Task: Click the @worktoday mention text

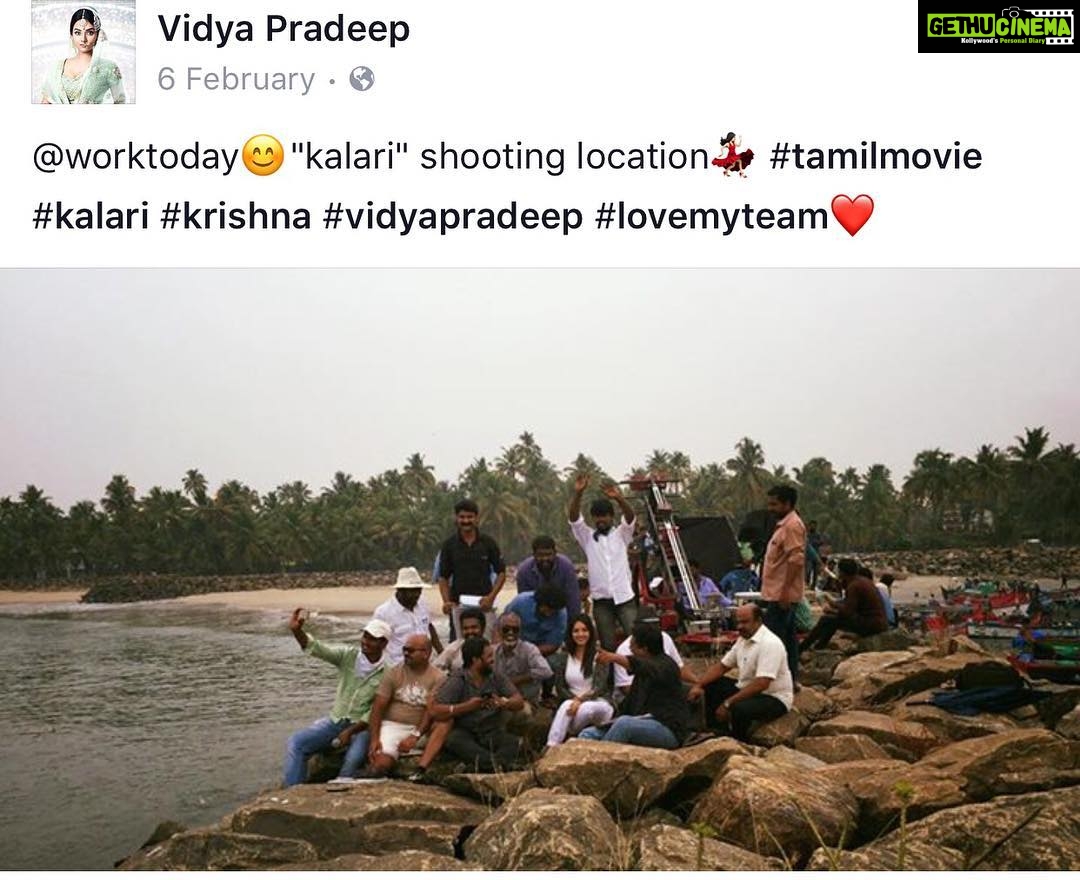Action: (135, 156)
